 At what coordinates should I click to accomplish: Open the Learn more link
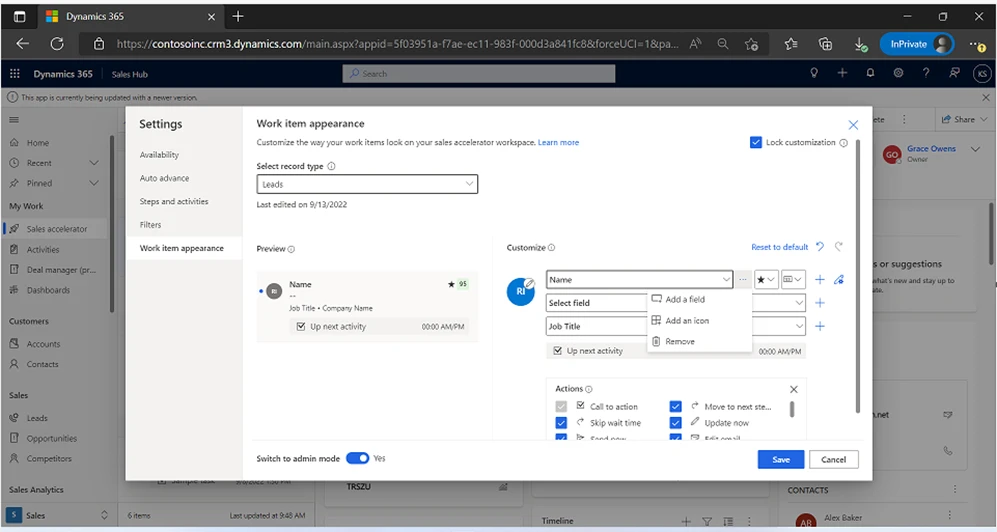[x=558, y=142]
